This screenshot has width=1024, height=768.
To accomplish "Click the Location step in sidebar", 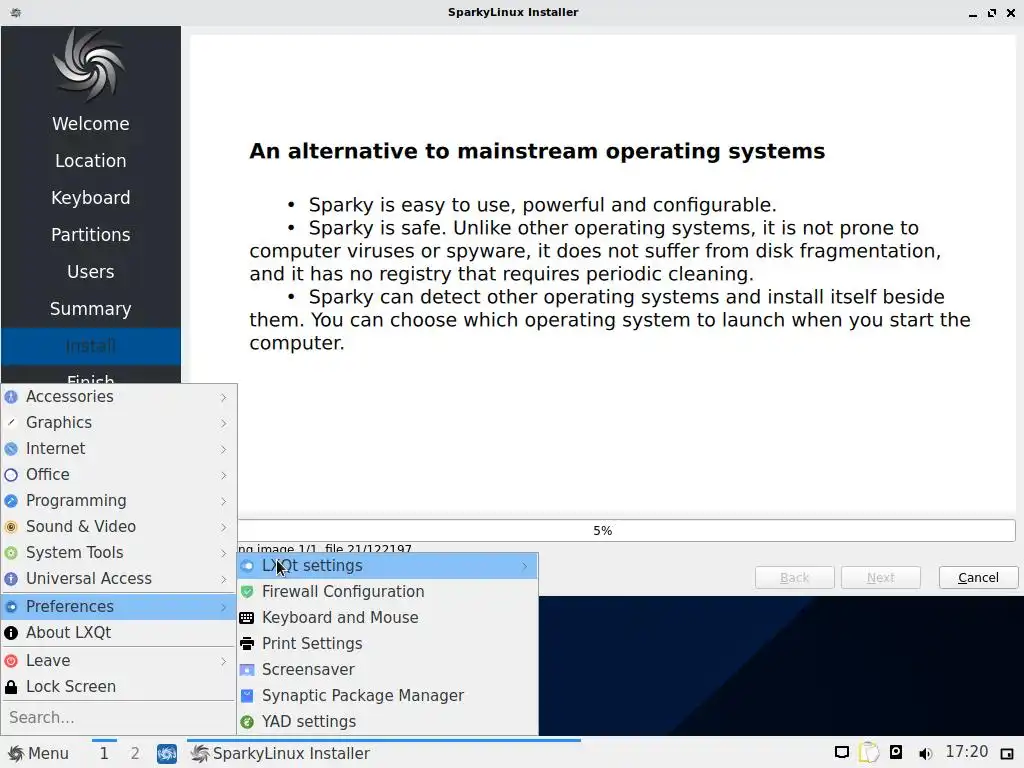I will (x=91, y=161).
